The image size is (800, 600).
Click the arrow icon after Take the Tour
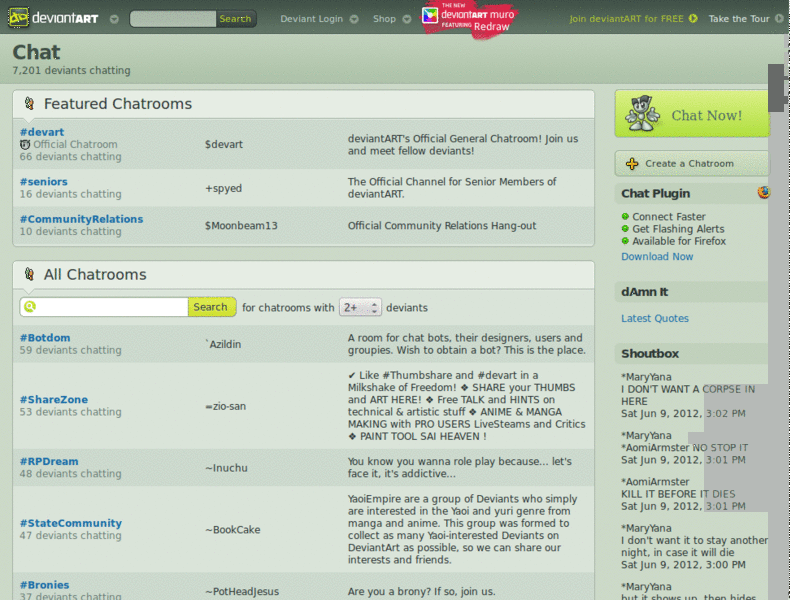tap(779, 19)
